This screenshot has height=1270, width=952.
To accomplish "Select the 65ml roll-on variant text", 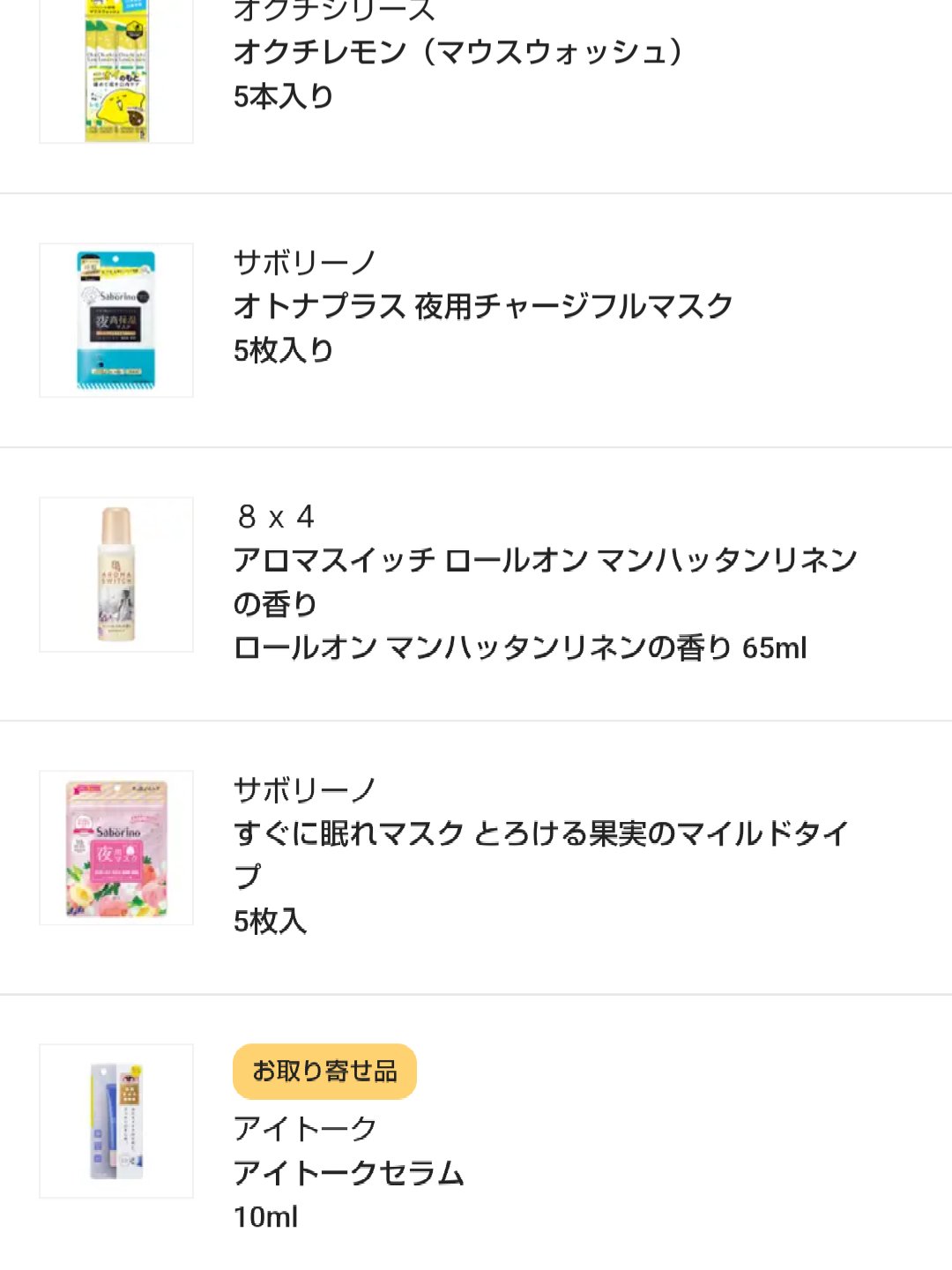I will [520, 648].
